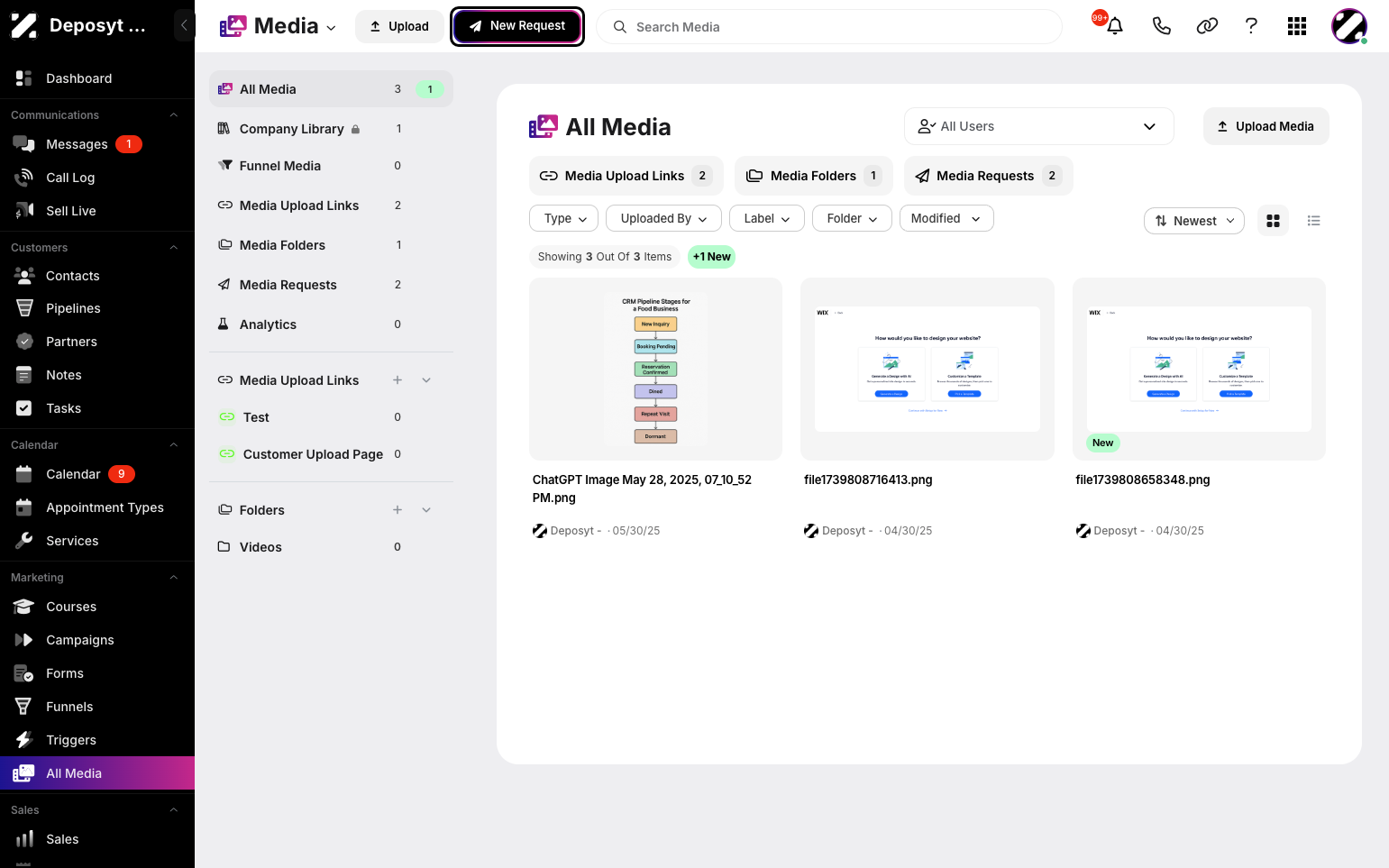
Task: Change the Newest sort order
Action: coord(1194,221)
